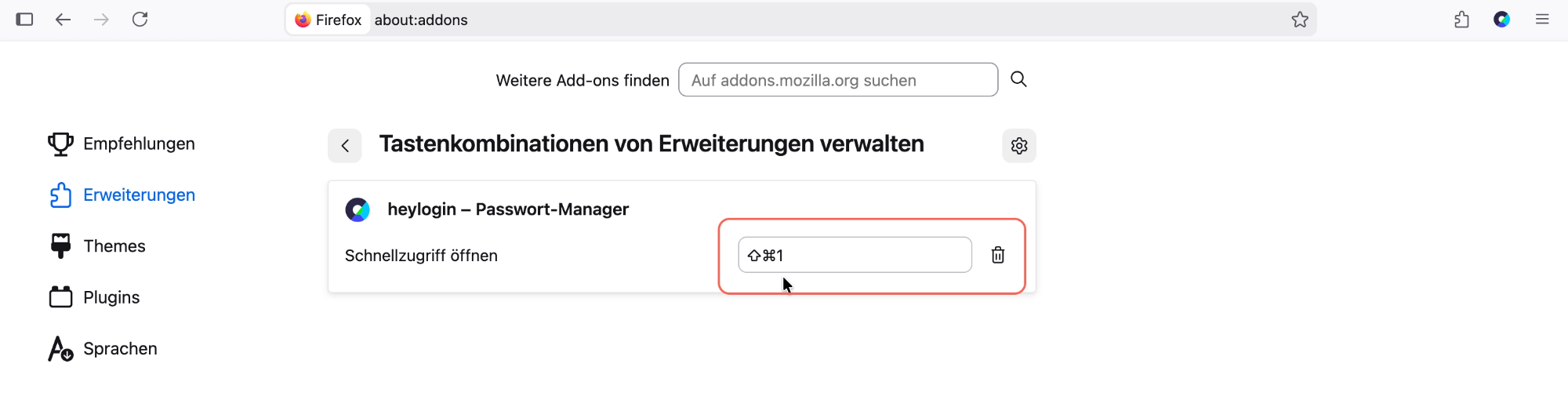Click the search magnifier next to addon search

[x=1018, y=79]
